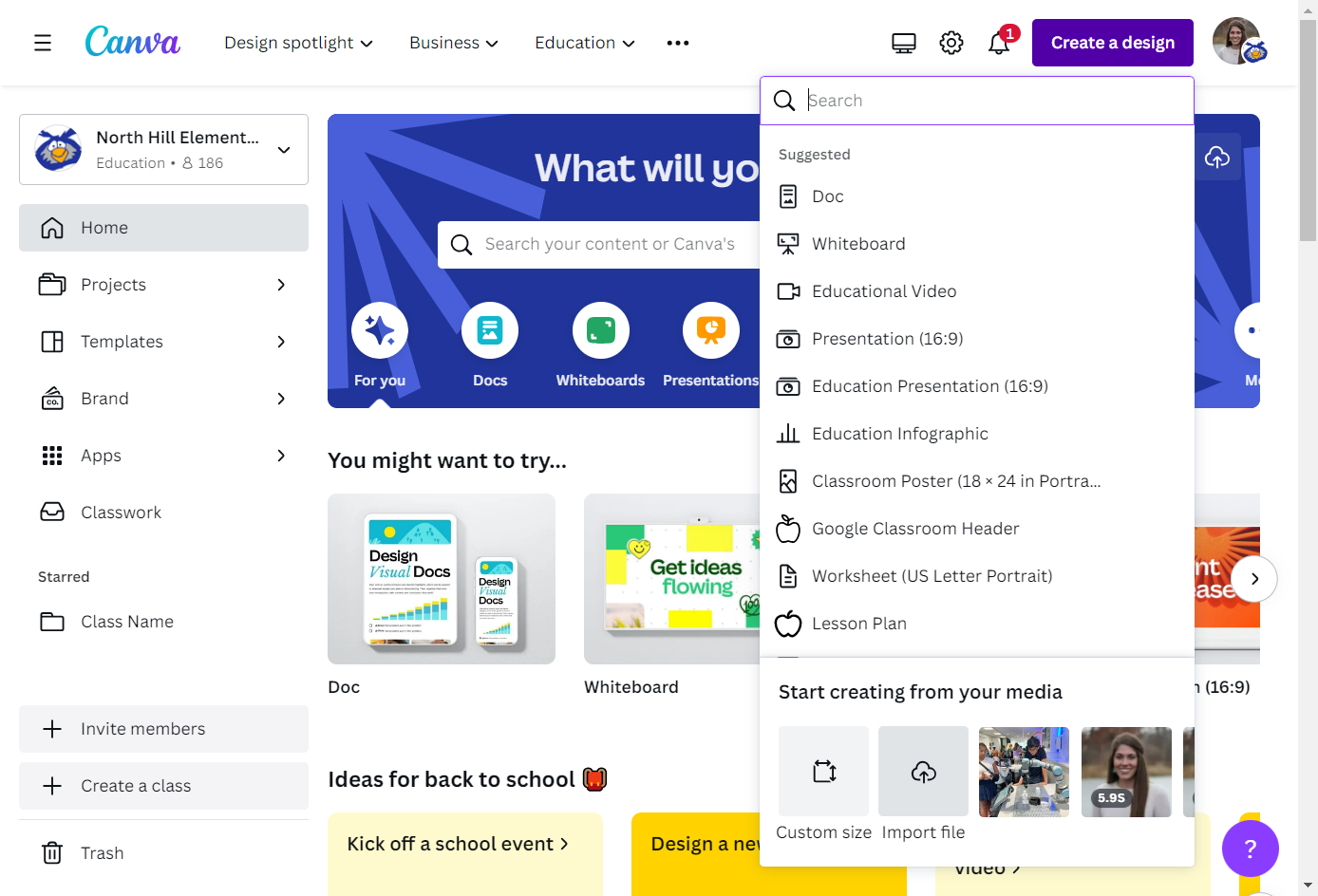The image size is (1318, 896).
Task: Select the Docs category icon
Action: coord(490,330)
